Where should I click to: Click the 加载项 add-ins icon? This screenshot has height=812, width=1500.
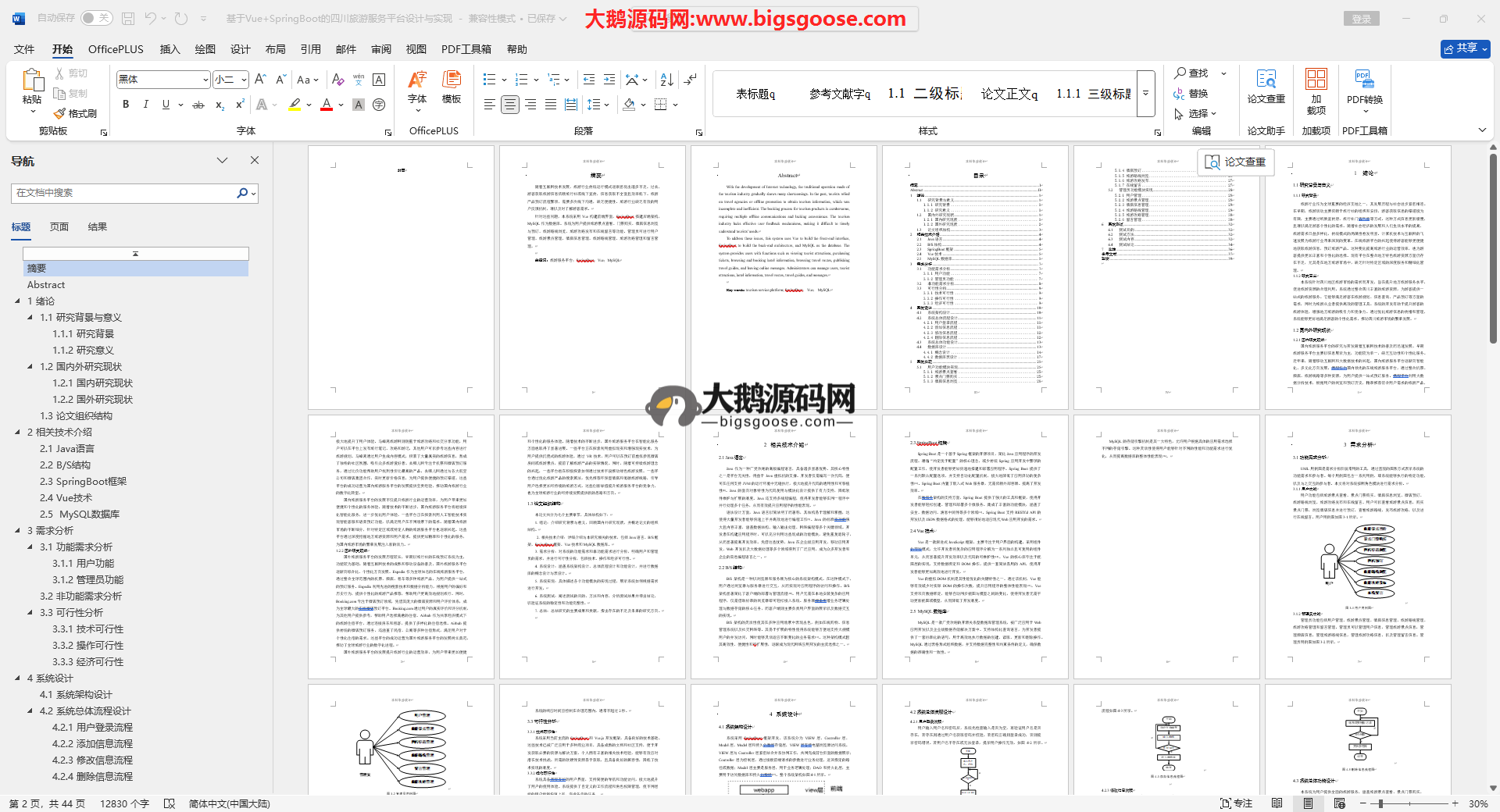1316,86
